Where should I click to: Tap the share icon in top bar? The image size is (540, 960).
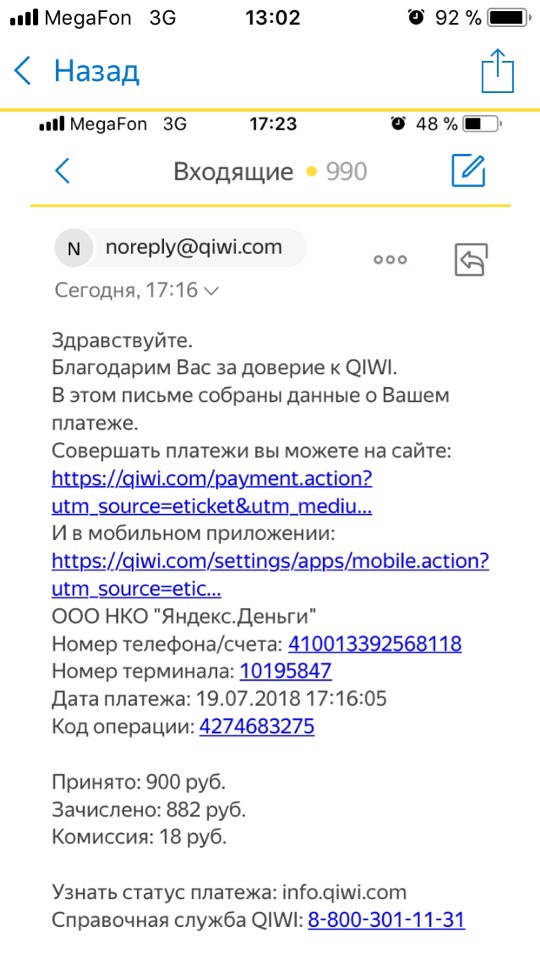coord(497,70)
